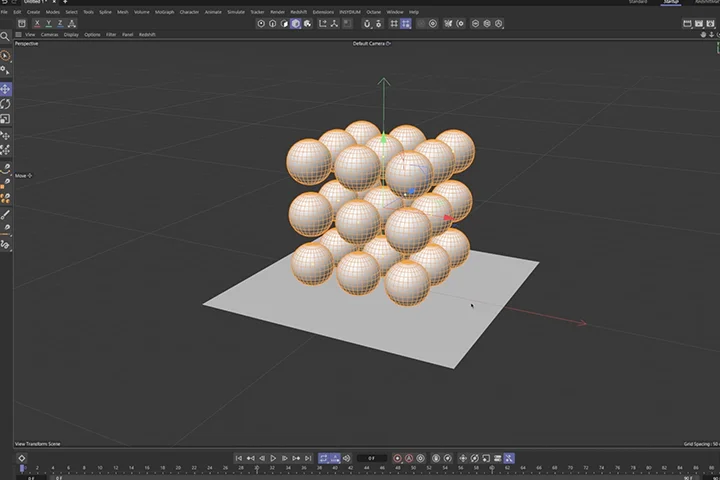
Task: Select the Scale tool in left palette
Action: click(x=6, y=119)
